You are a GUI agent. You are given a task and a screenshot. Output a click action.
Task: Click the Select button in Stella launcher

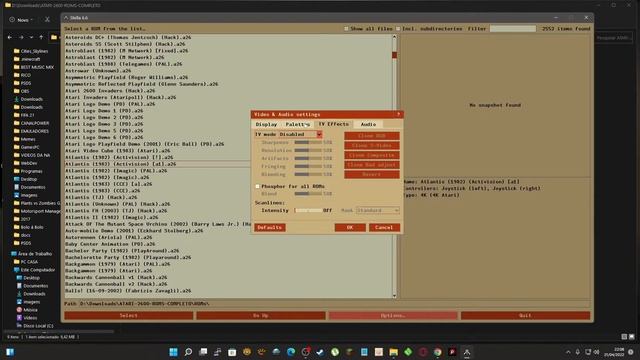129,316
